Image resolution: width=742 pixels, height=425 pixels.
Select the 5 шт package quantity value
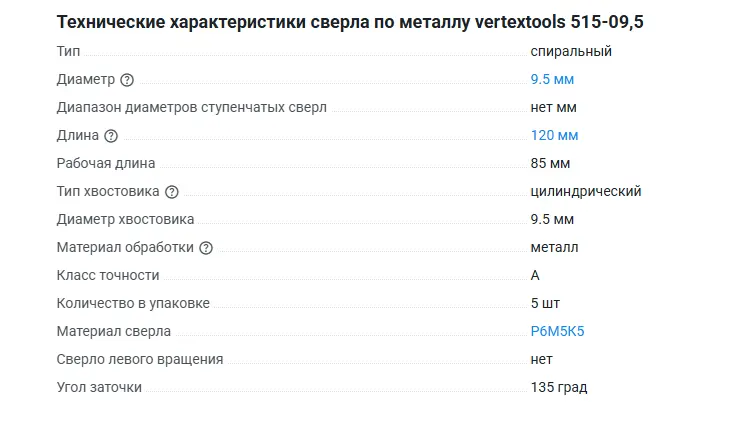tap(545, 303)
